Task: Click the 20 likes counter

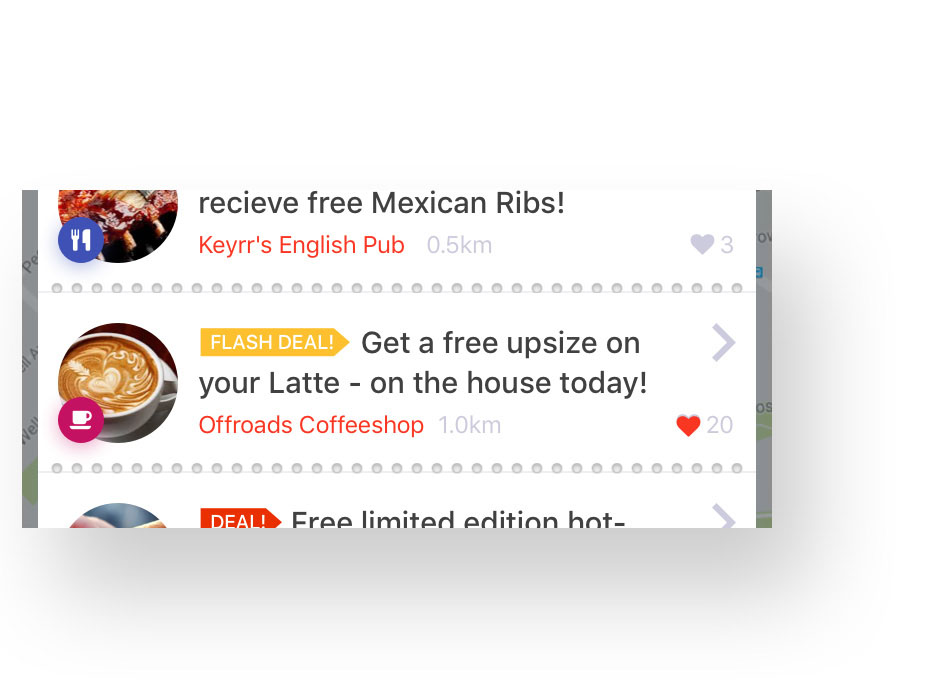Action: 719,425
